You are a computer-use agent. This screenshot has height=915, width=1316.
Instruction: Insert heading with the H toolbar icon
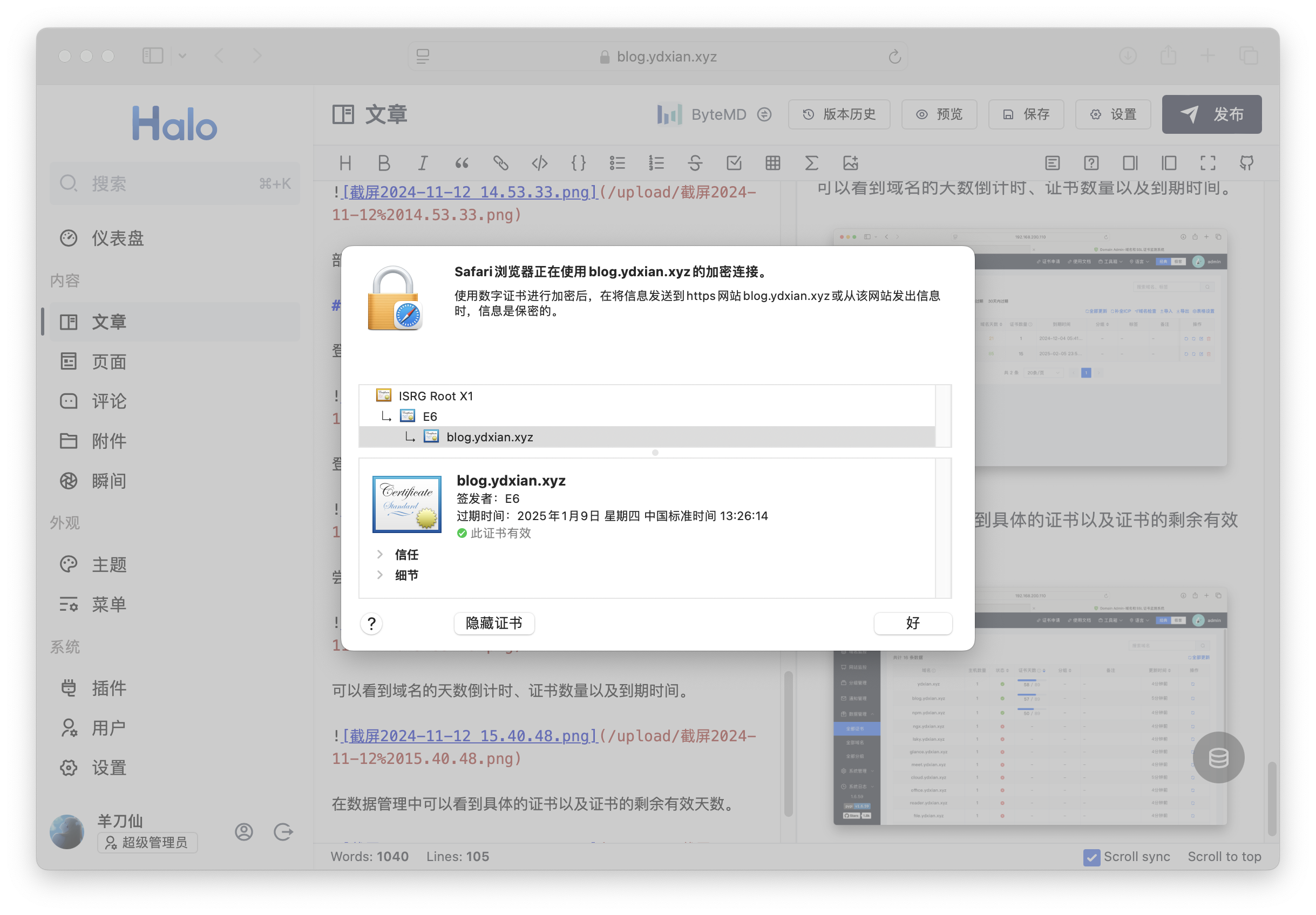pos(345,163)
